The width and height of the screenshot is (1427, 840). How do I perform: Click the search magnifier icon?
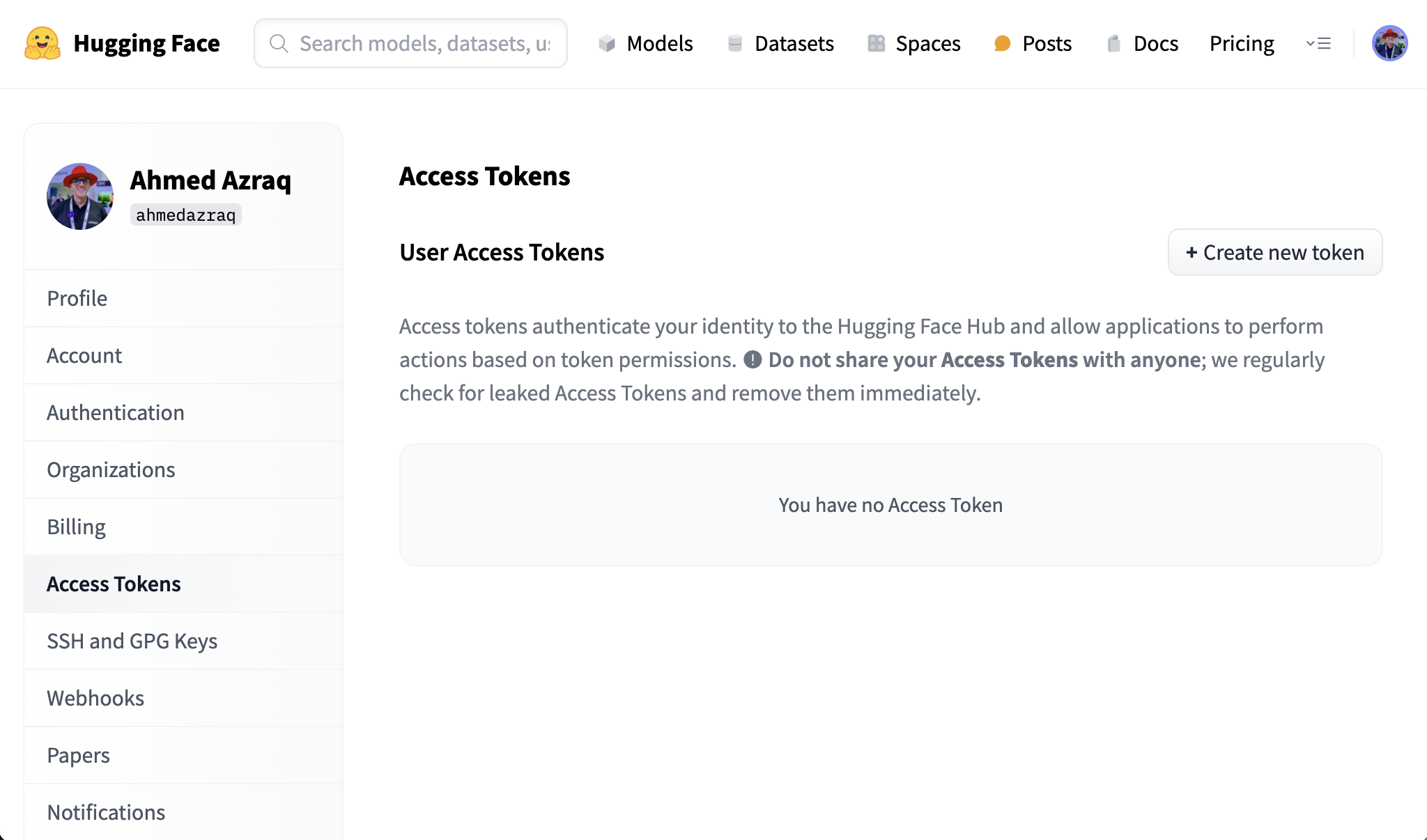coord(279,43)
